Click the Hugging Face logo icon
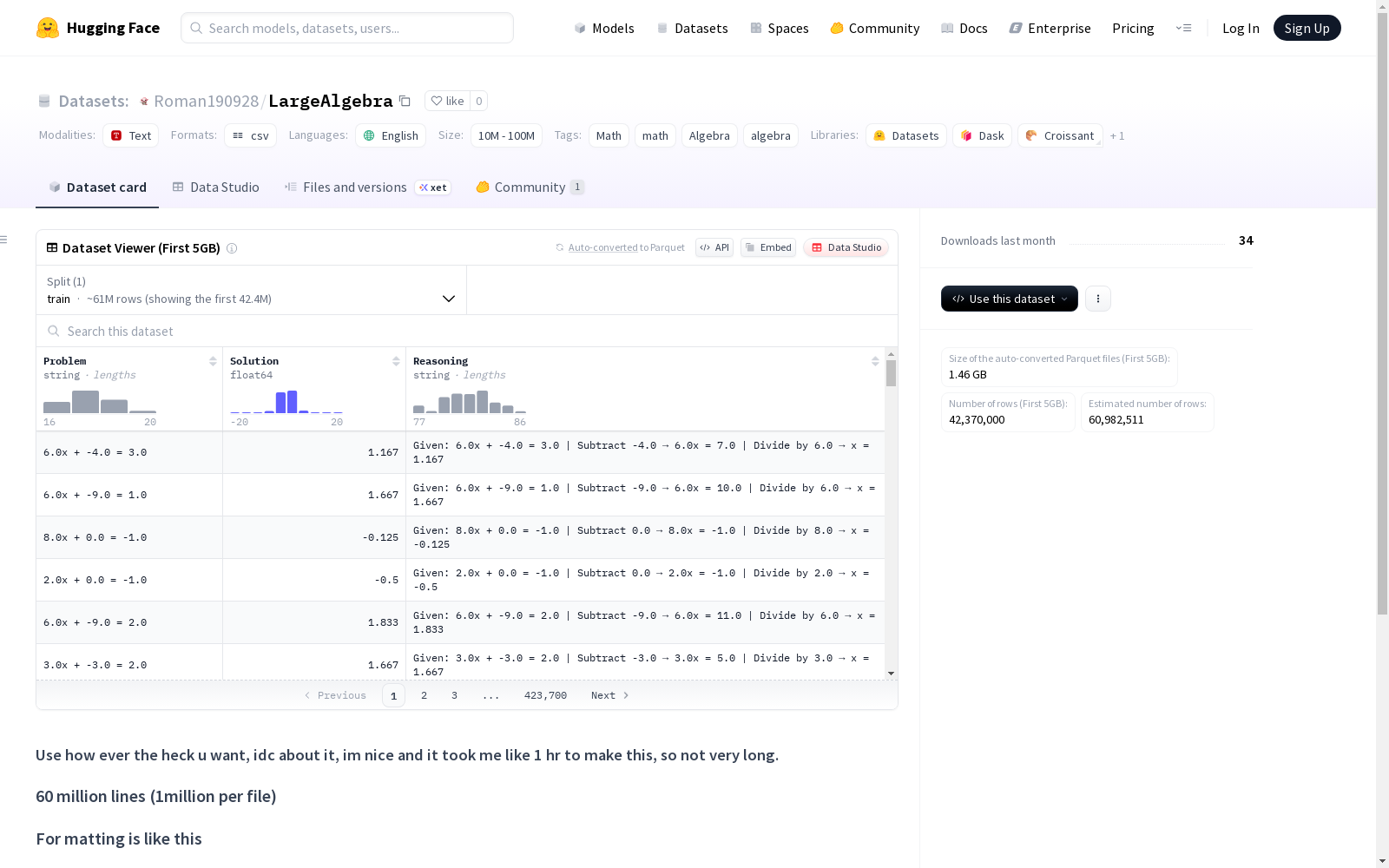This screenshot has height=868, width=1389. tap(48, 28)
